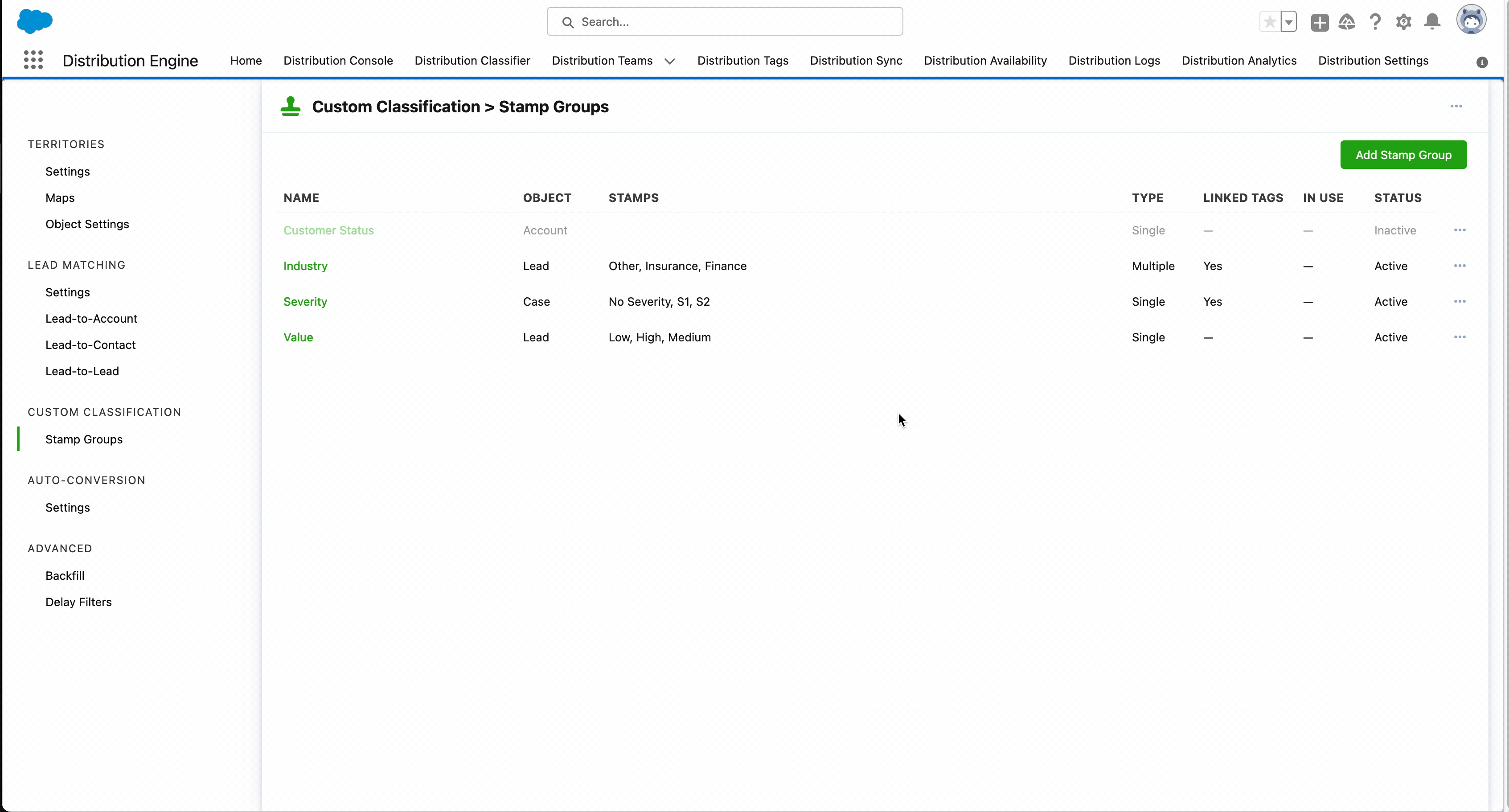Go to the Home tab
This screenshot has height=812, width=1509.
[246, 60]
